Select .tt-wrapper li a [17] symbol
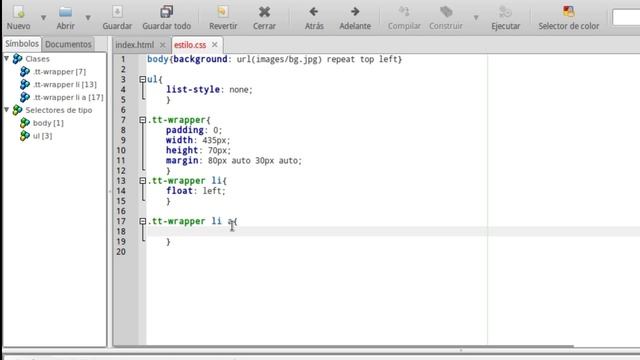Image resolution: width=640 pixels, height=360 pixels. (x=68, y=97)
